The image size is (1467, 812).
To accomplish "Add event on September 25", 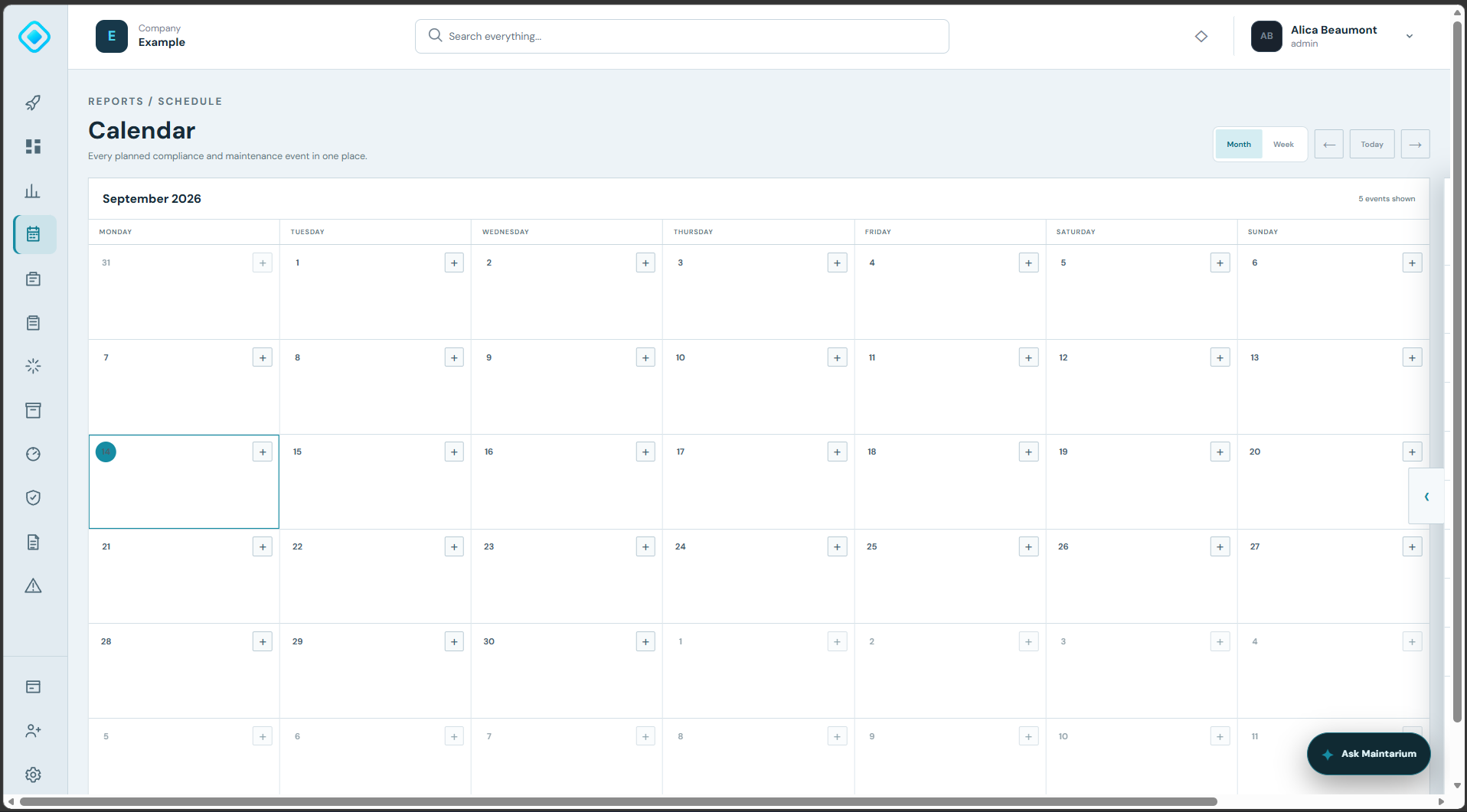I will tap(1029, 546).
